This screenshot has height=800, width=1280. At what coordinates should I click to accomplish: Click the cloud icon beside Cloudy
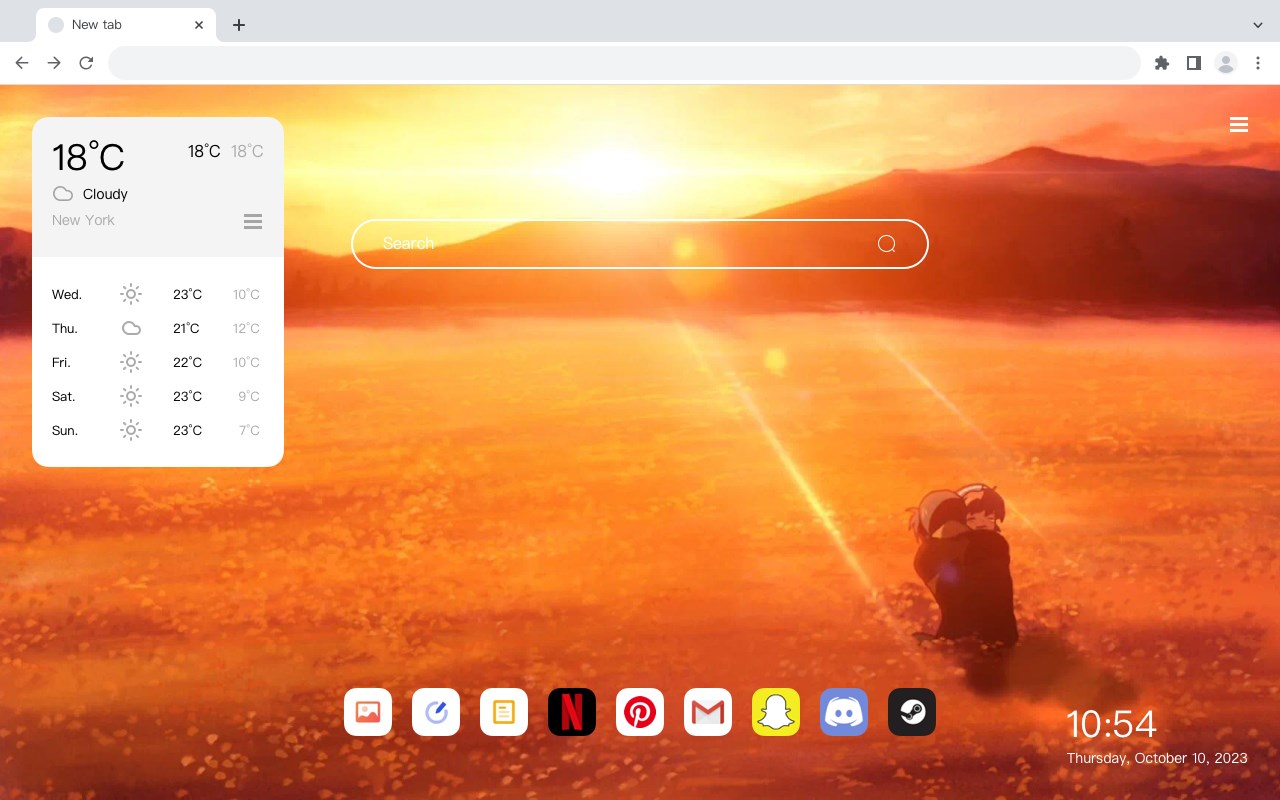coord(63,194)
